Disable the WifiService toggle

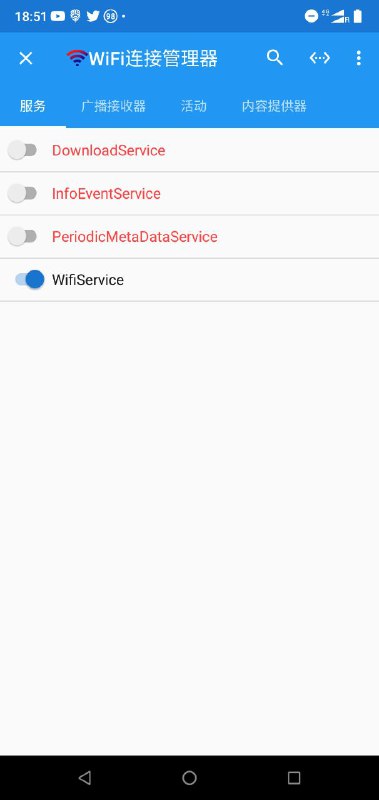30,280
